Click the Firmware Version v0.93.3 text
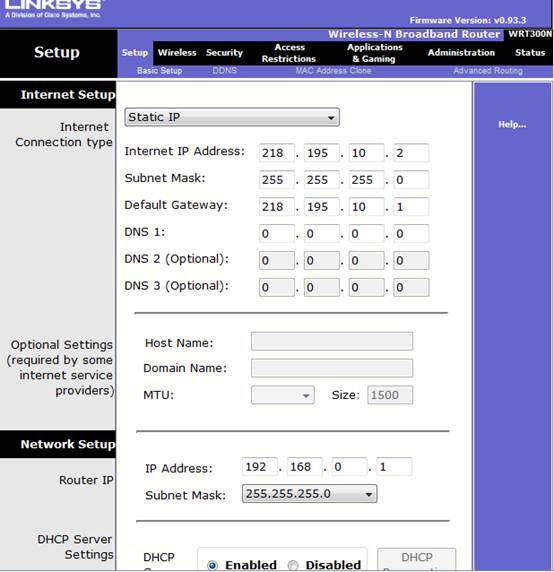The height and width of the screenshot is (572, 554). [x=468, y=20]
